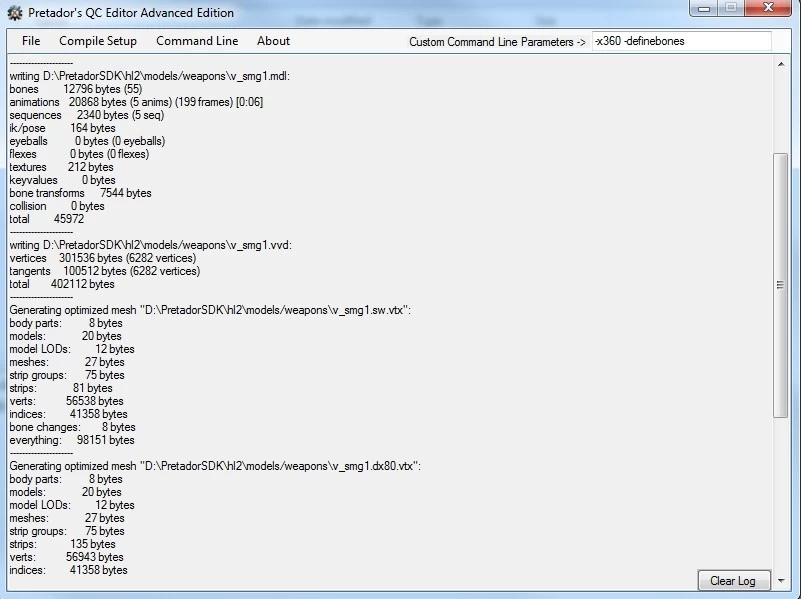
Task: Click the log scrollbar down arrow
Action: coord(781,581)
